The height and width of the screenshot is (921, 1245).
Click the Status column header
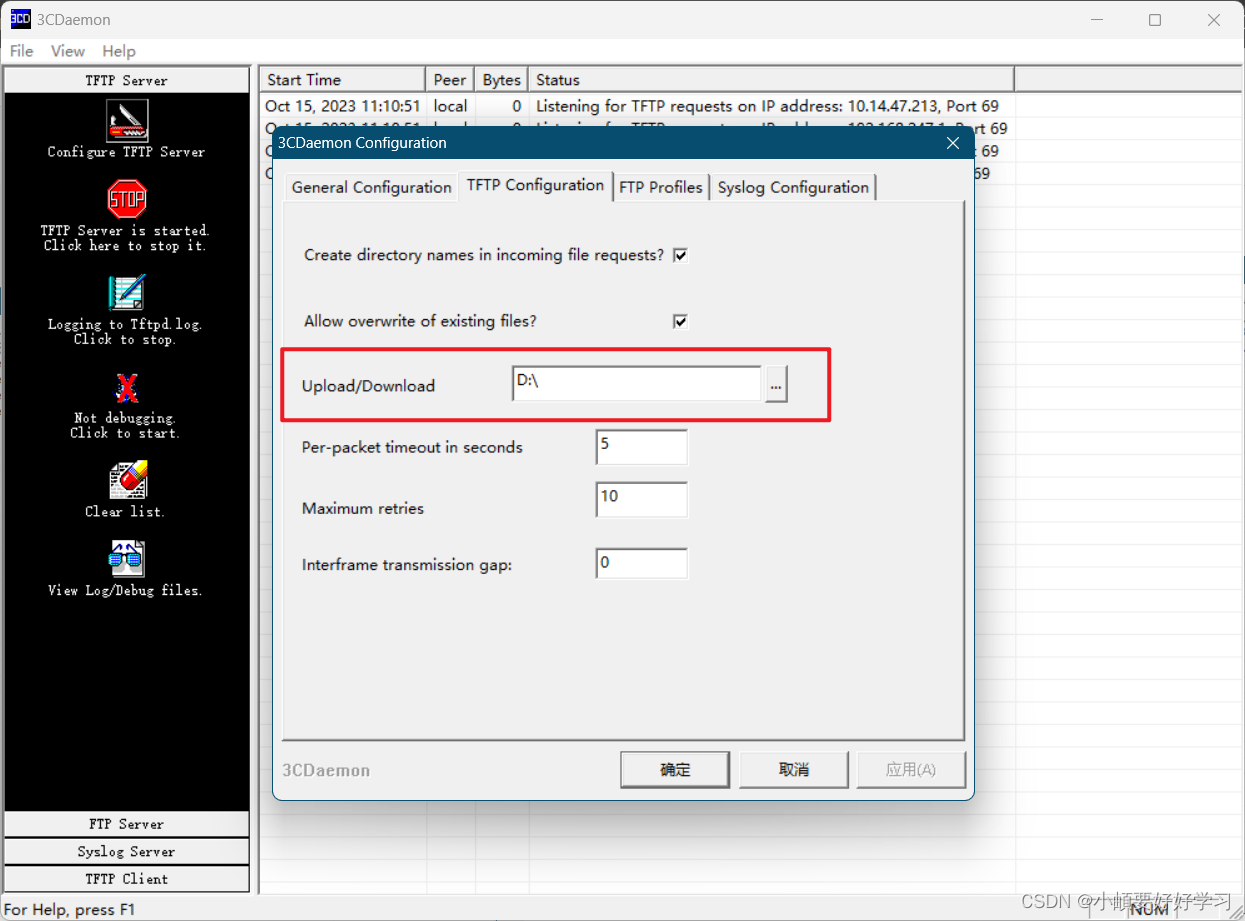(x=771, y=80)
